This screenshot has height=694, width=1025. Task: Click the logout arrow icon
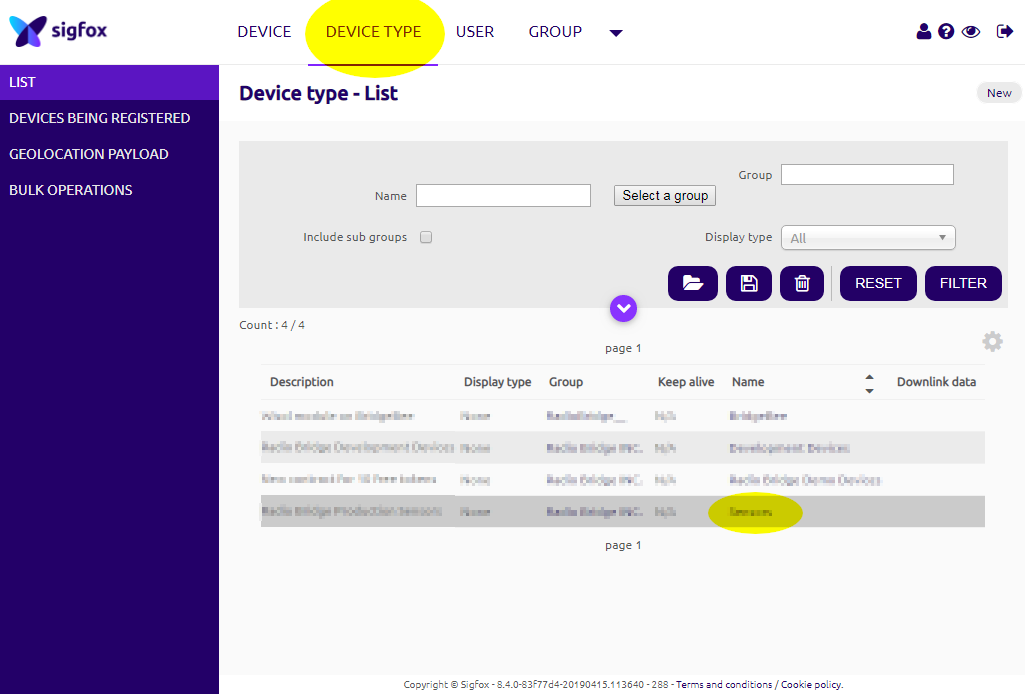[1004, 31]
